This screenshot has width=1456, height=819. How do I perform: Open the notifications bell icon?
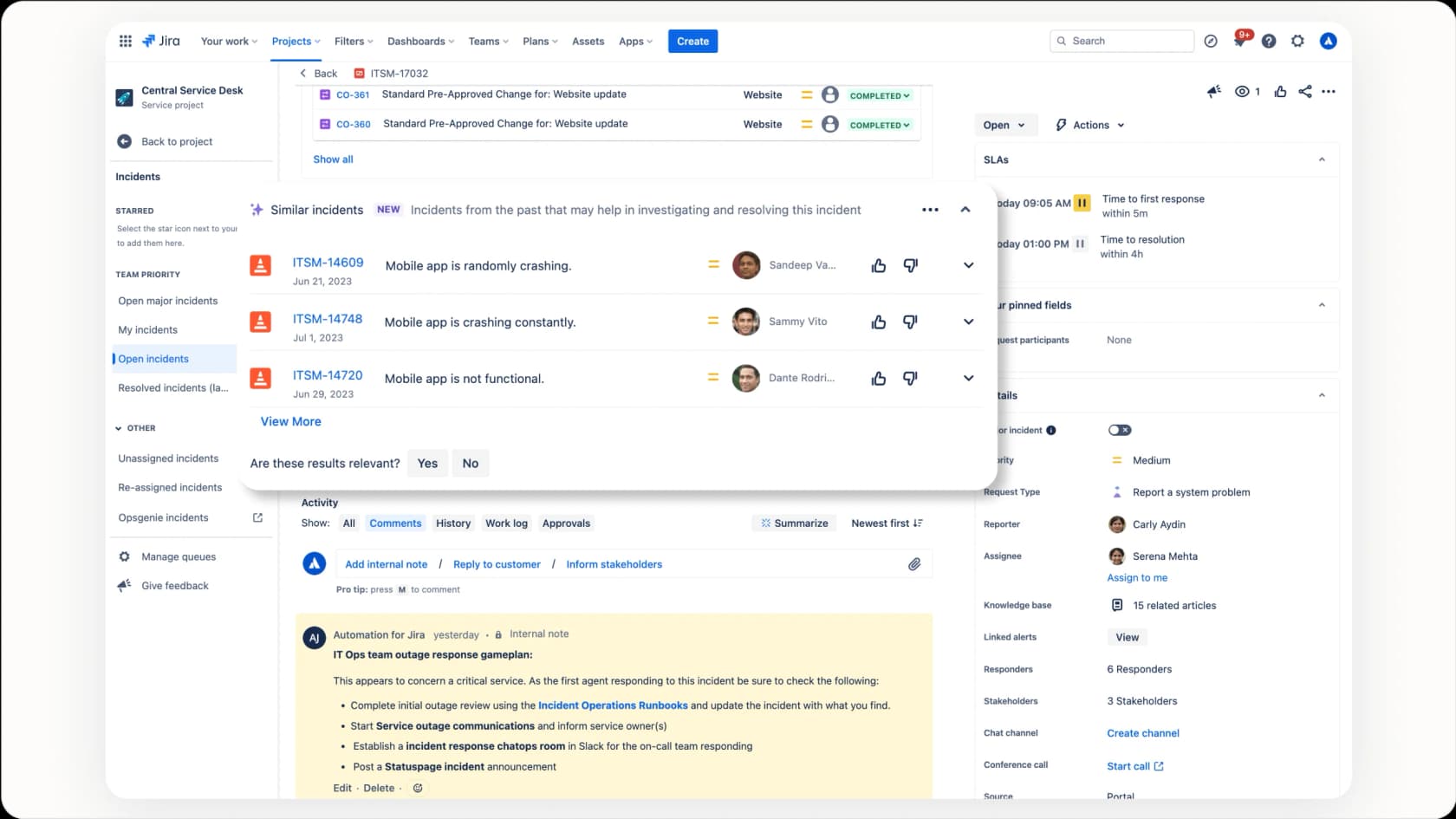1239,41
